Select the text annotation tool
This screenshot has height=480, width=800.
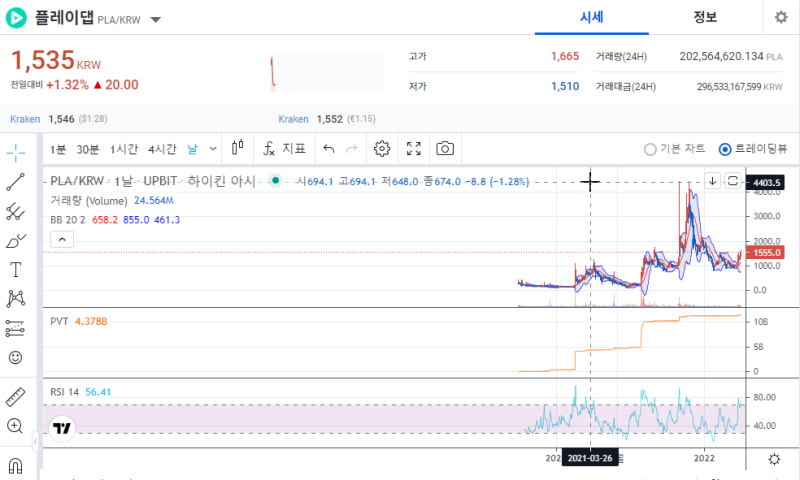coord(16,270)
